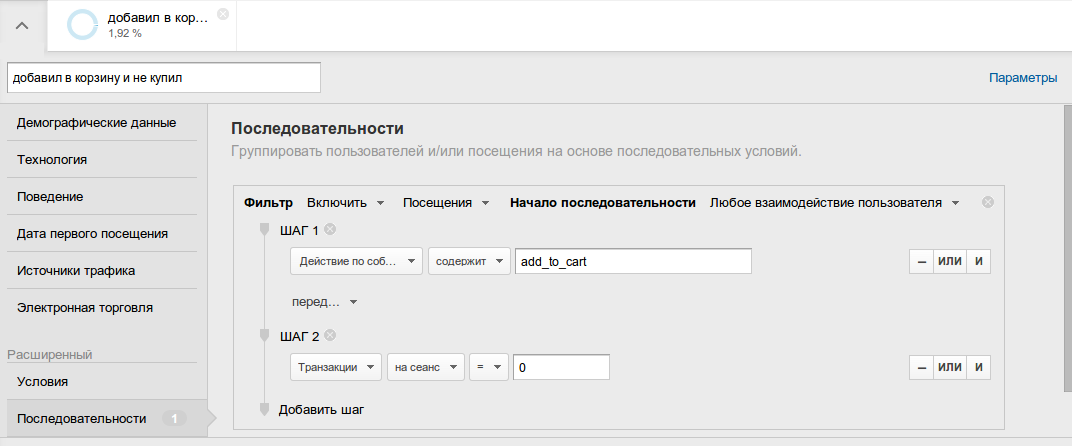Click the segment donut chart icon

coord(83,25)
